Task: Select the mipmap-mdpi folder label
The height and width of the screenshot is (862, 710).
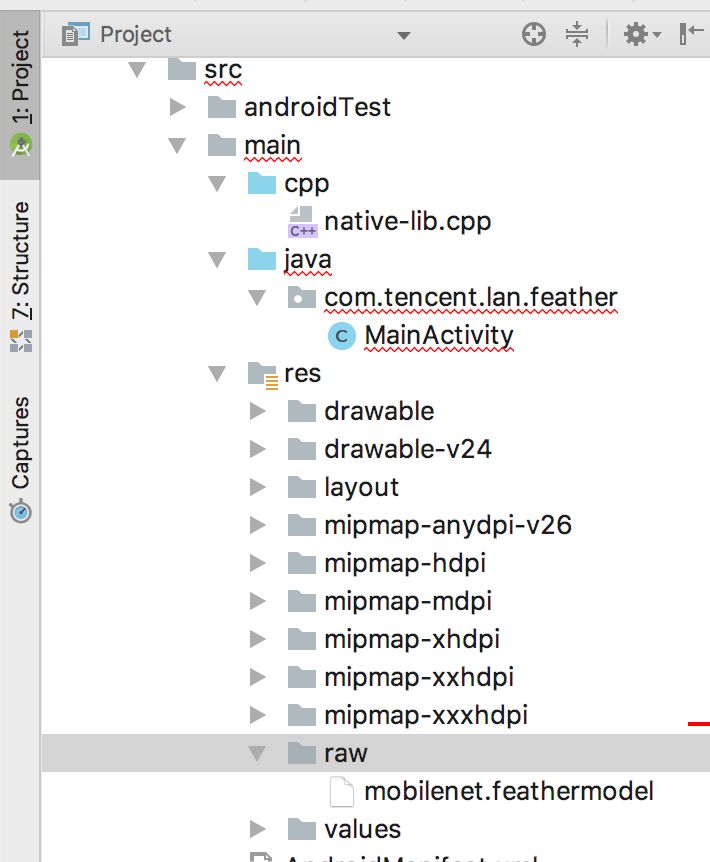Action: [x=408, y=601]
